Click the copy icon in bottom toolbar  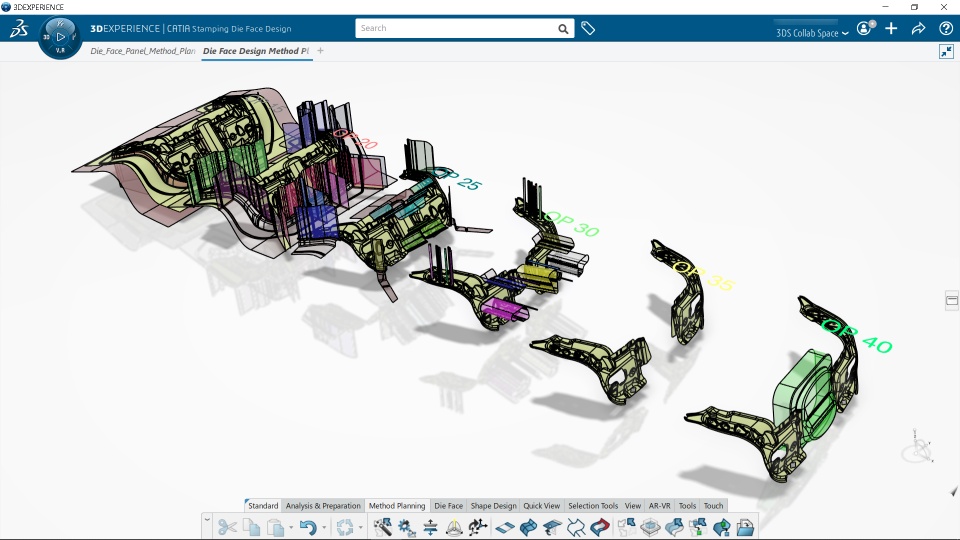251,527
